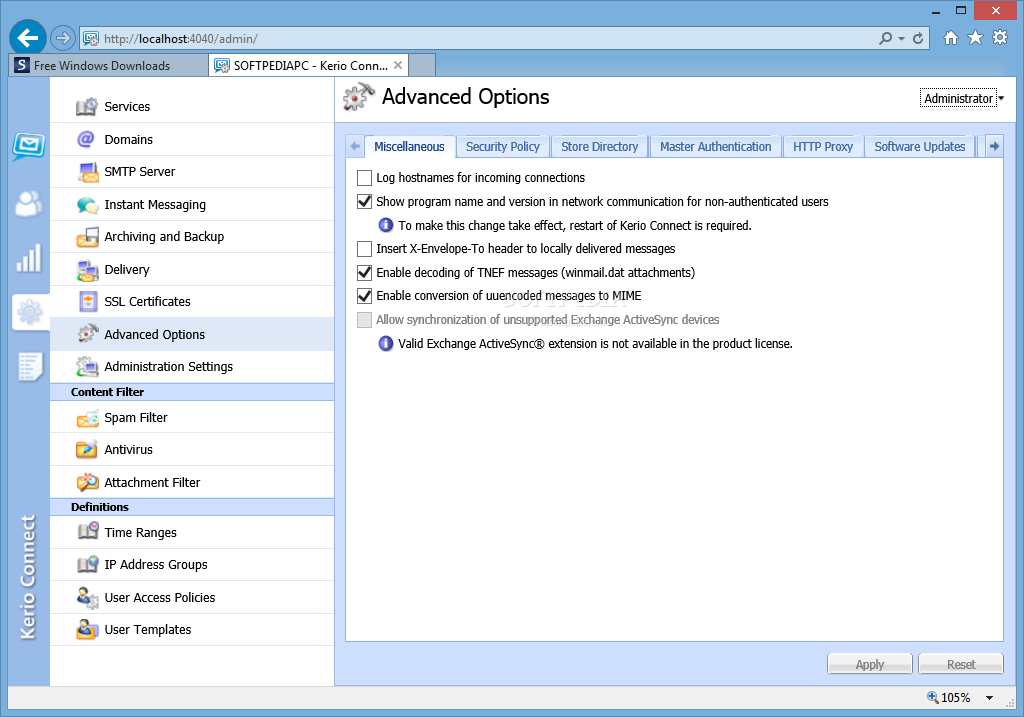Click the Apply button
Viewport: 1024px width, 717px height.
[870, 664]
